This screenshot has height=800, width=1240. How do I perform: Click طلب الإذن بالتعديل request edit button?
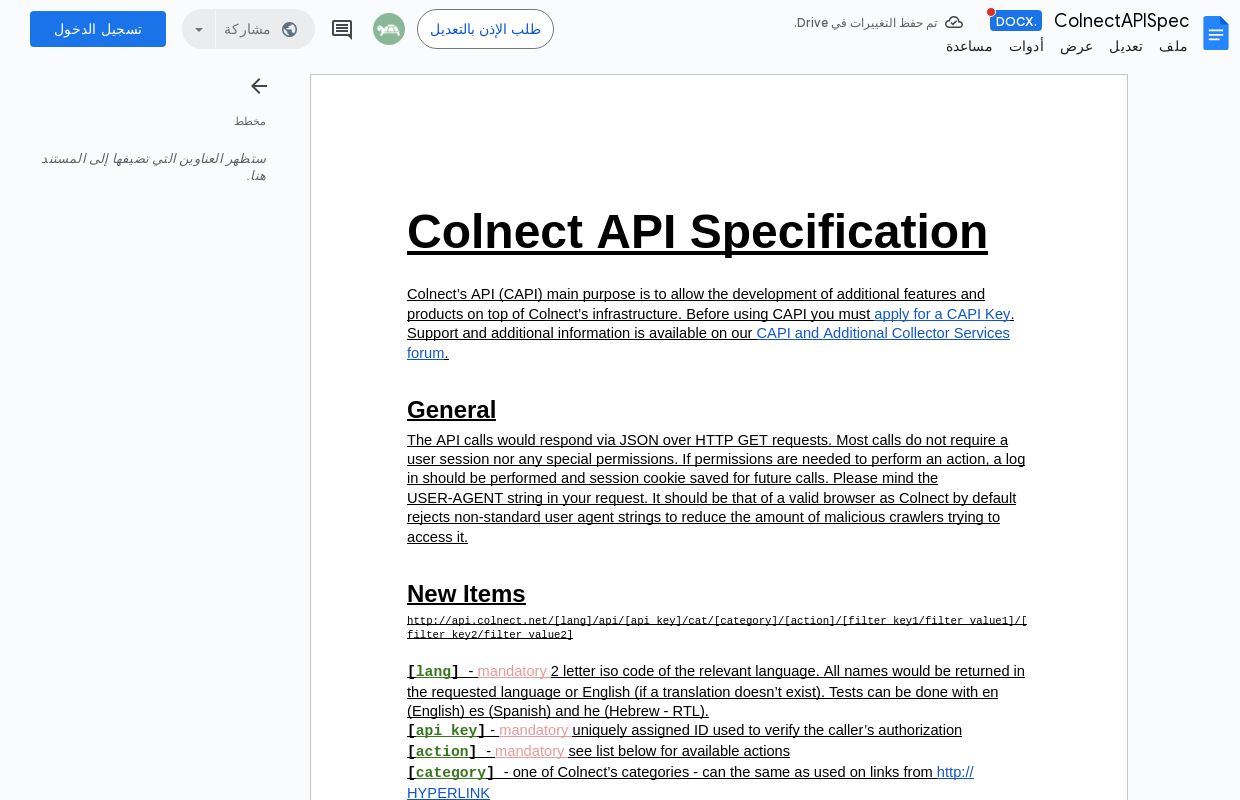485,29
